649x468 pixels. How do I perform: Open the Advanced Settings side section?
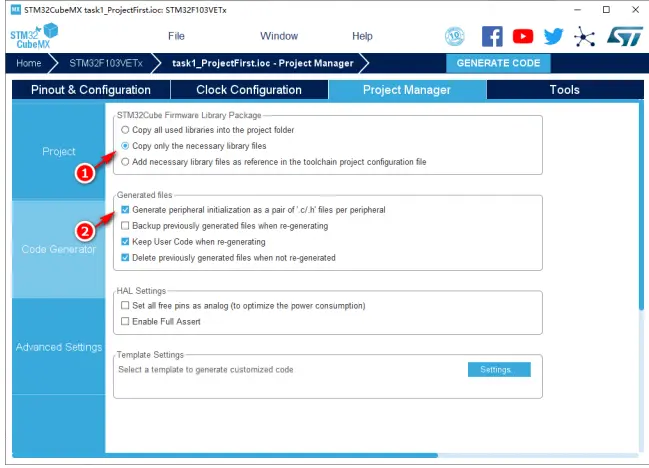(x=59, y=347)
